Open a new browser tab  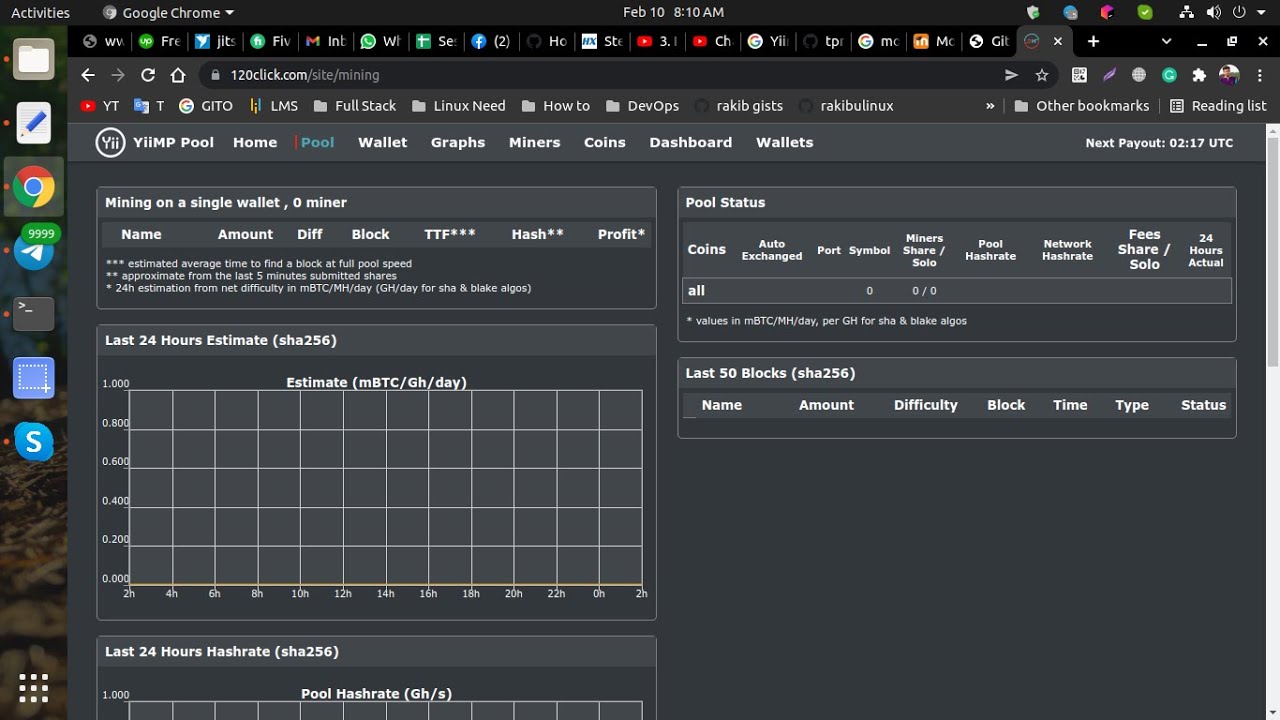(1093, 41)
